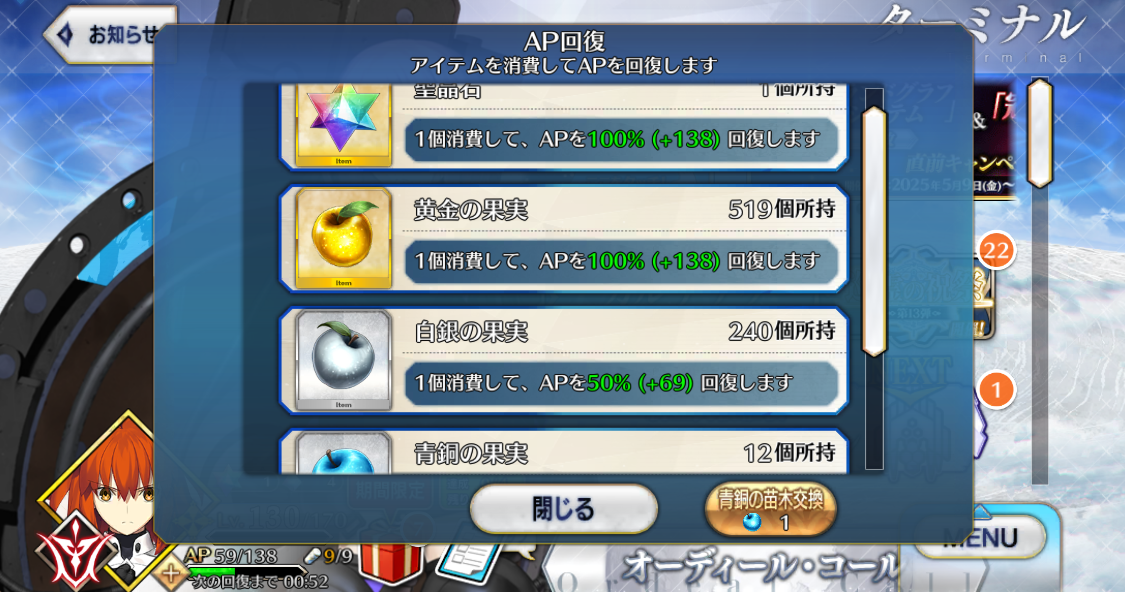Viewport: 1125px width, 592px height.
Task: Use 黄金の果実 to restore AP
Action: tap(563, 239)
